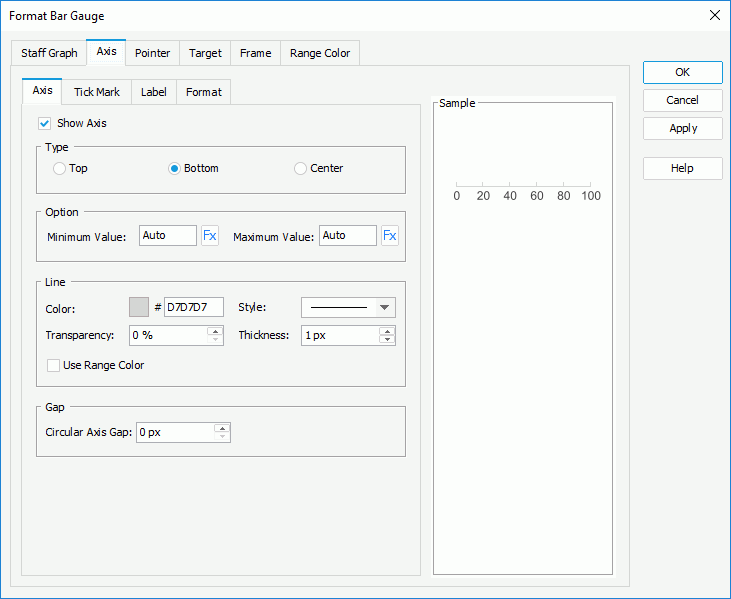Screen dimensions: 731x599
Task: Switch to the Frame tab
Action: pos(255,53)
